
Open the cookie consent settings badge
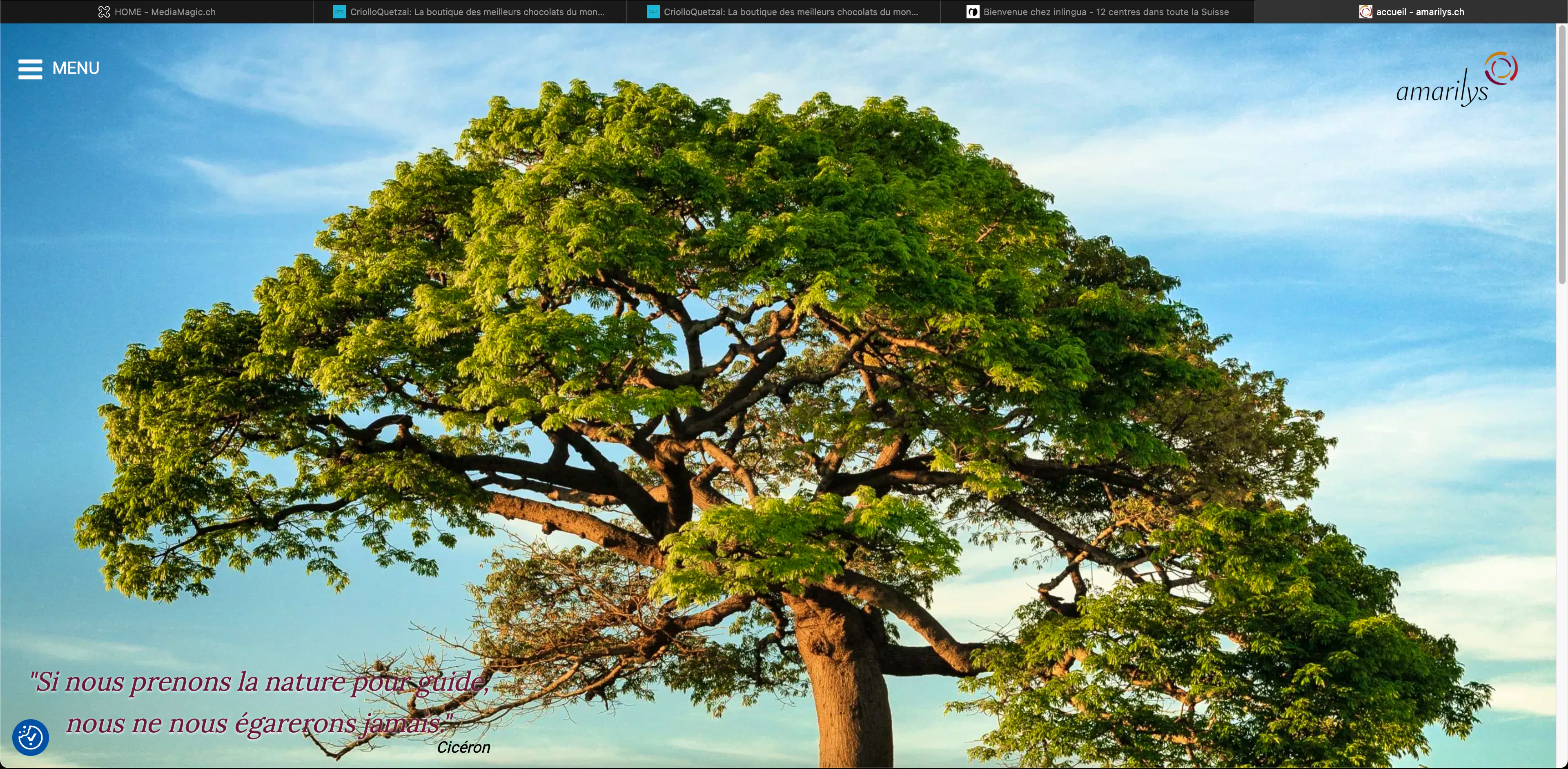point(31,737)
